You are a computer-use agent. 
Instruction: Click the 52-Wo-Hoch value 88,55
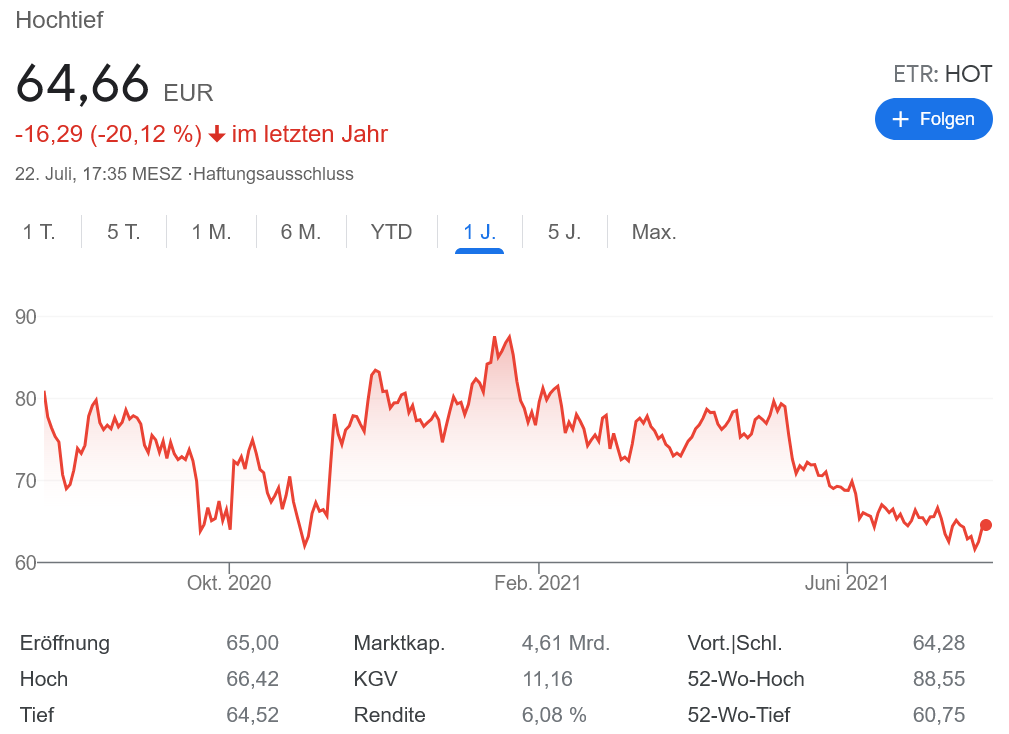click(x=938, y=679)
